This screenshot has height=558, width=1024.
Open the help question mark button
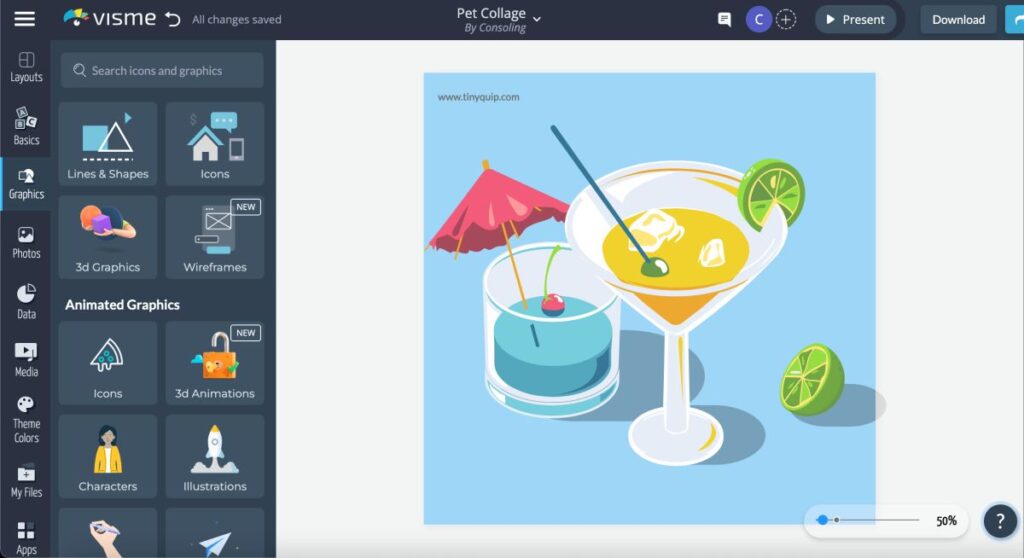coord(999,521)
